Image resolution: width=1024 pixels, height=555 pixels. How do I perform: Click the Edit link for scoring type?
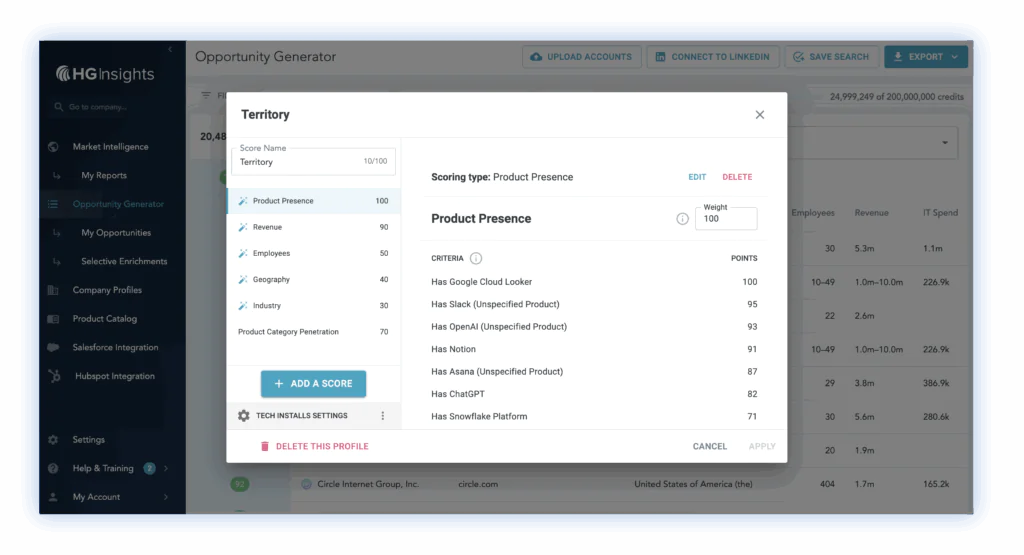coord(697,177)
